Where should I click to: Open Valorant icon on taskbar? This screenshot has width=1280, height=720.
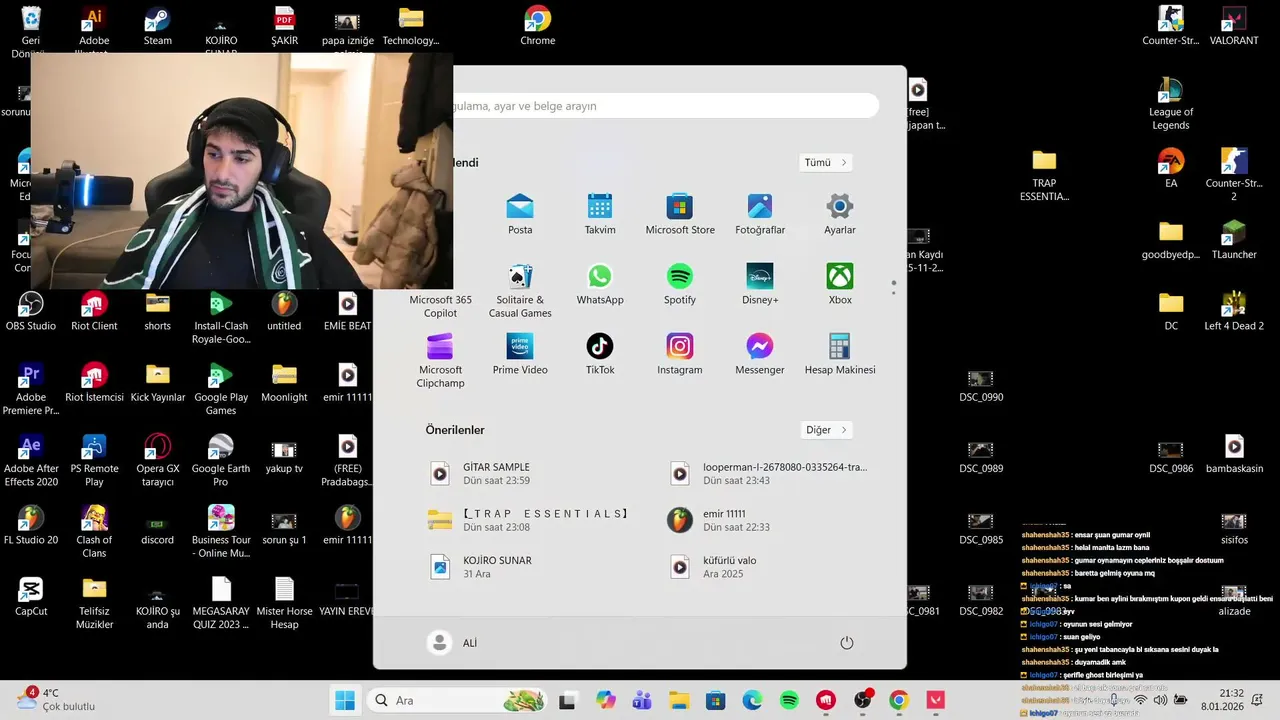pos(936,700)
